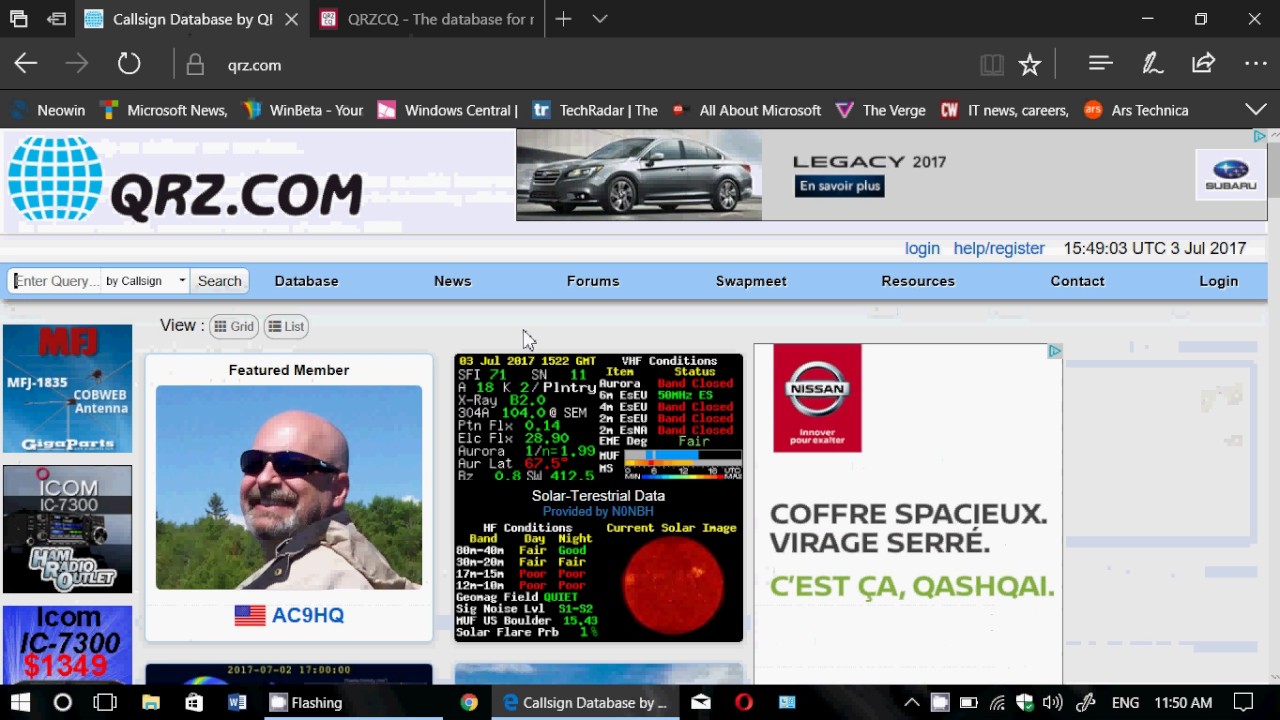This screenshot has width=1280, height=720.
Task: Open Microsoft News bookmark
Action: (164, 110)
